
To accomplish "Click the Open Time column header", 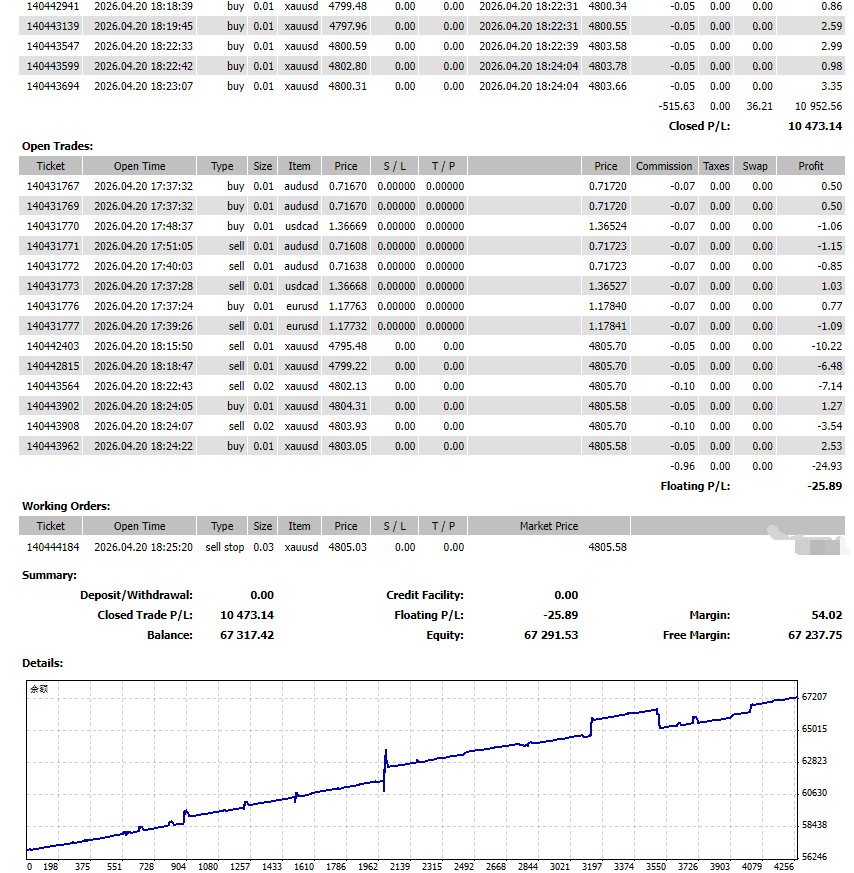I will (x=137, y=166).
